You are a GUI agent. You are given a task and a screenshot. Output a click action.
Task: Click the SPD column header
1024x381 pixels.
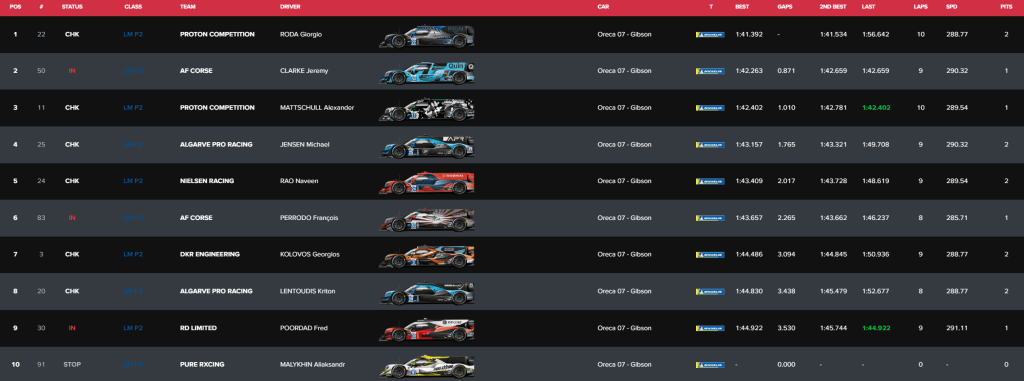pos(952,7)
